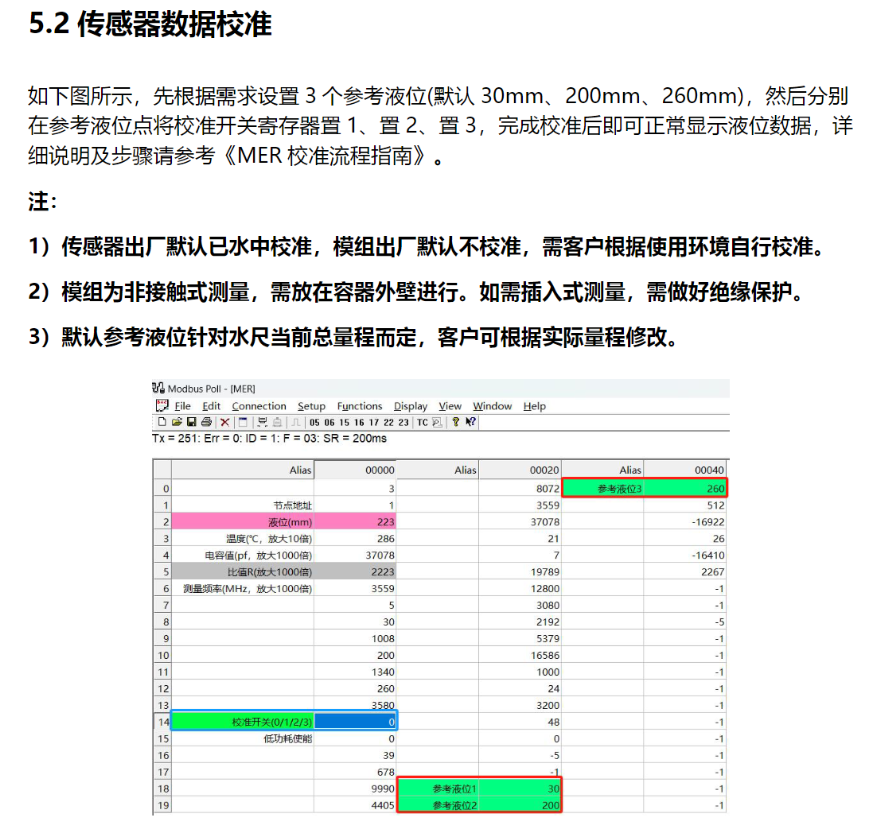
Task: Select the 校准开关(0/1/2/3) alias cell
Action: coord(243,722)
